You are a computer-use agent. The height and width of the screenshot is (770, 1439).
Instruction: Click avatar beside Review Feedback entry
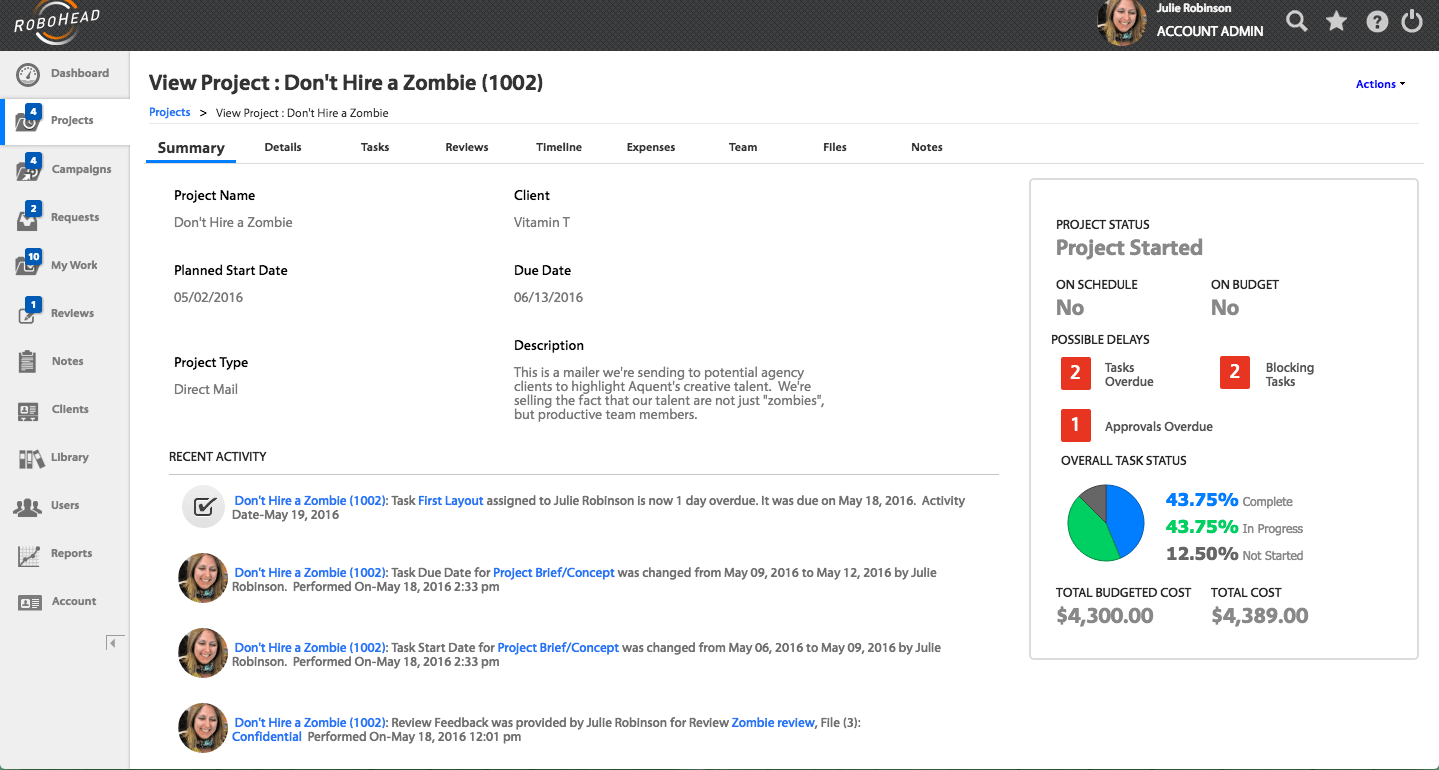tap(203, 728)
